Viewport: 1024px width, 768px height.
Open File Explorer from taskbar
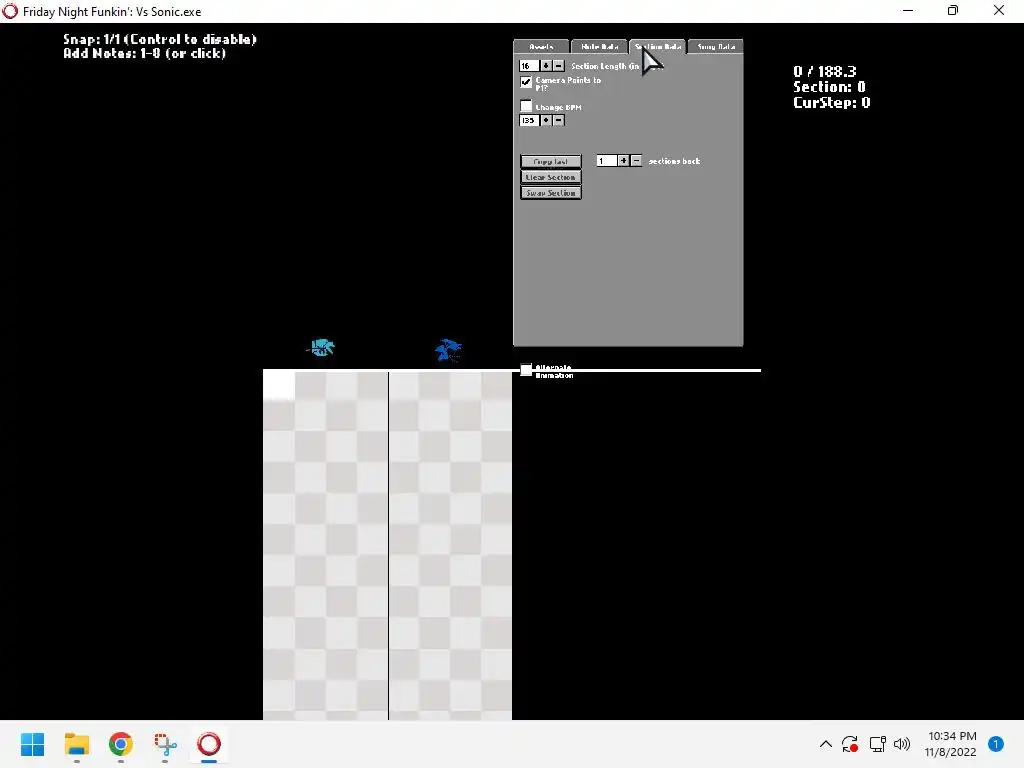[x=76, y=744]
